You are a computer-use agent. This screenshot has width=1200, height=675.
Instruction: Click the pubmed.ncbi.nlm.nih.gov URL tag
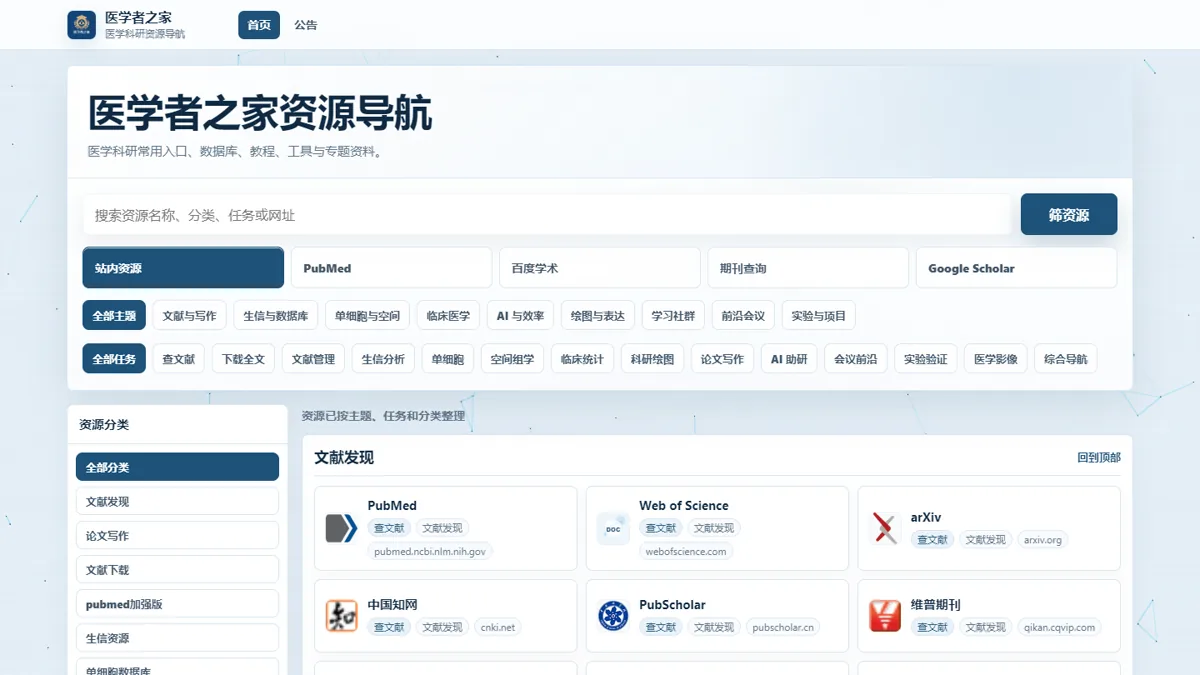(x=430, y=551)
